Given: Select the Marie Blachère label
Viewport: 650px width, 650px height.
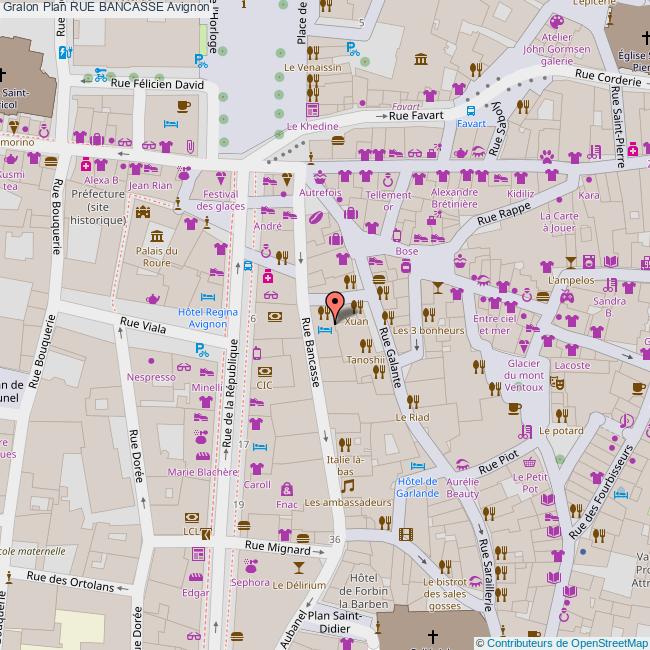Looking at the screenshot, I should coord(203,472).
